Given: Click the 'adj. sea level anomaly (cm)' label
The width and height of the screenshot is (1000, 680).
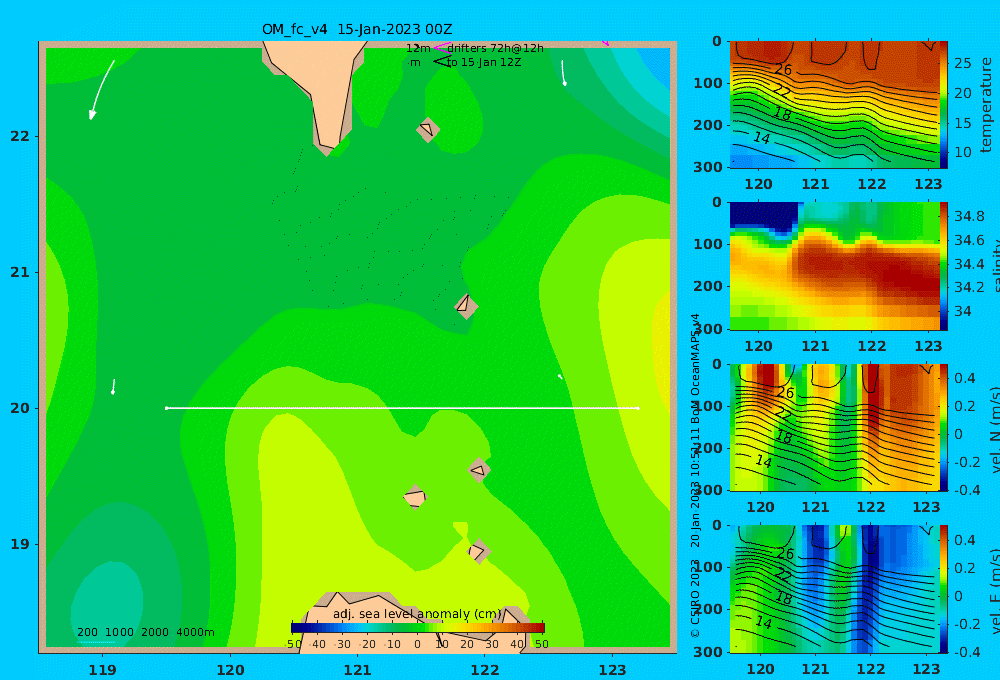Looking at the screenshot, I should [x=417, y=614].
